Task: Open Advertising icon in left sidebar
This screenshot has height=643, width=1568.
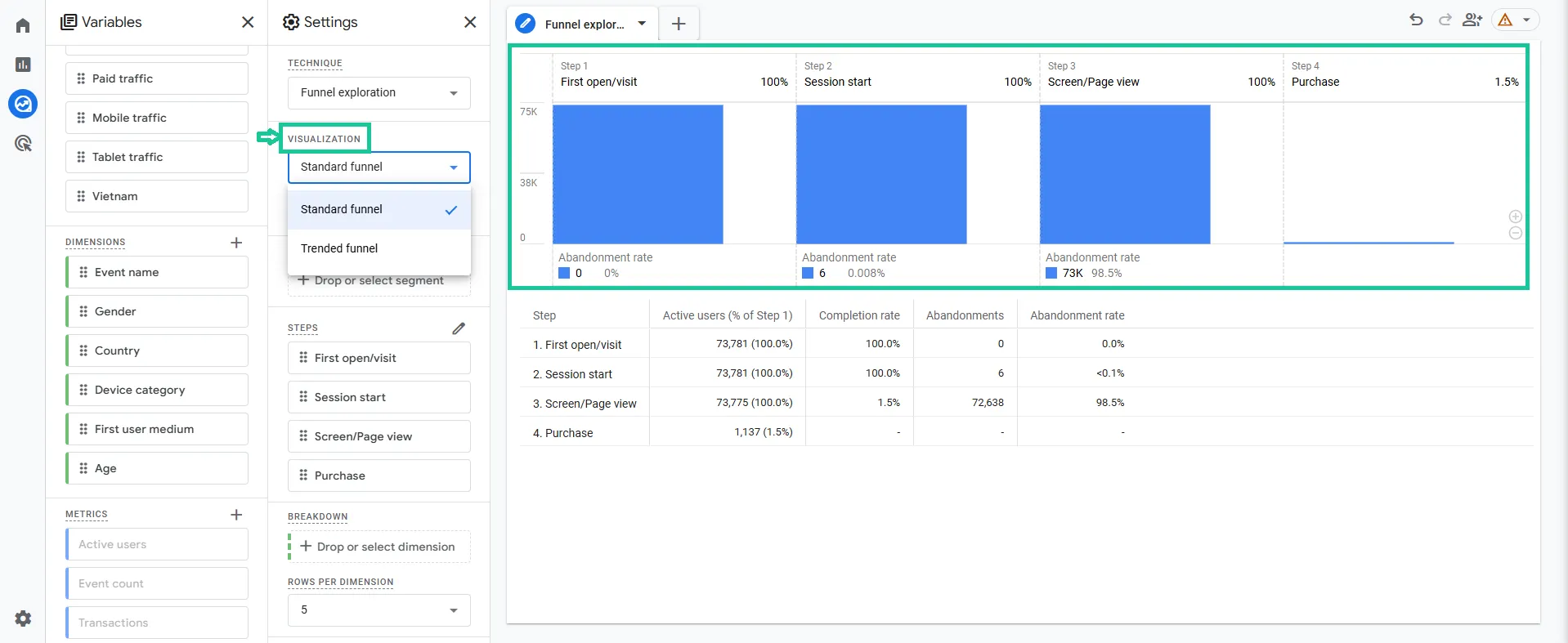Action: [23, 144]
